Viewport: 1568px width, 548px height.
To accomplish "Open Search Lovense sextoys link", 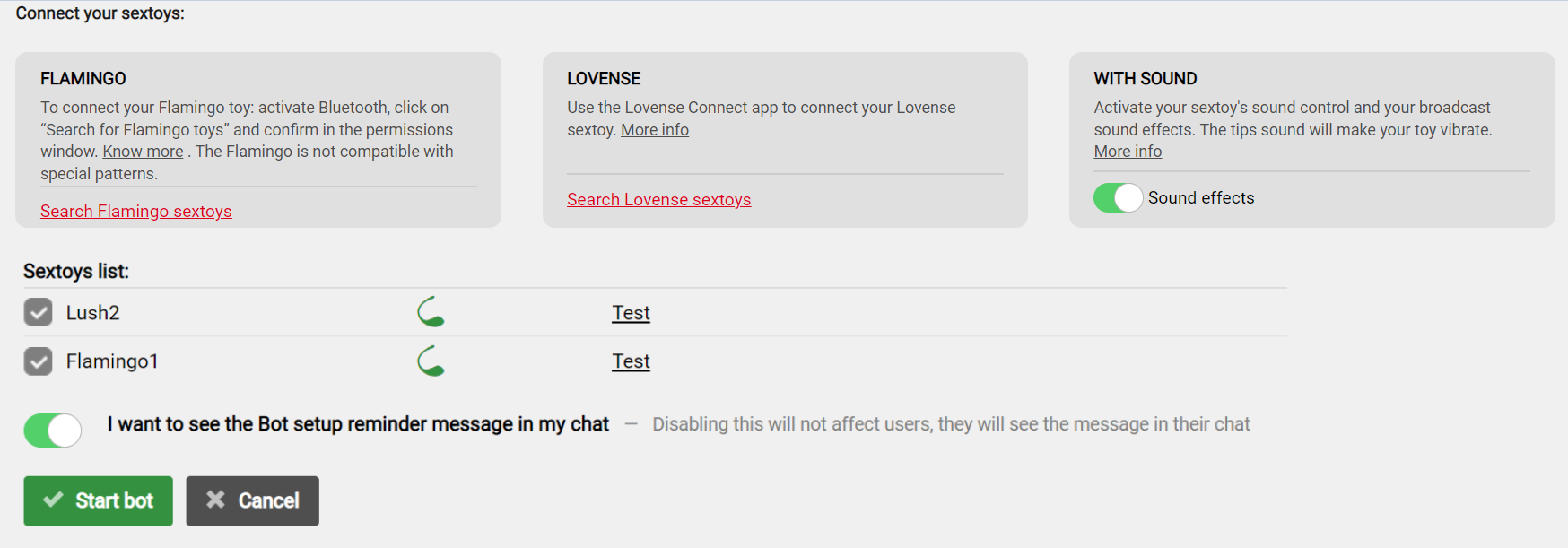I will click(659, 199).
